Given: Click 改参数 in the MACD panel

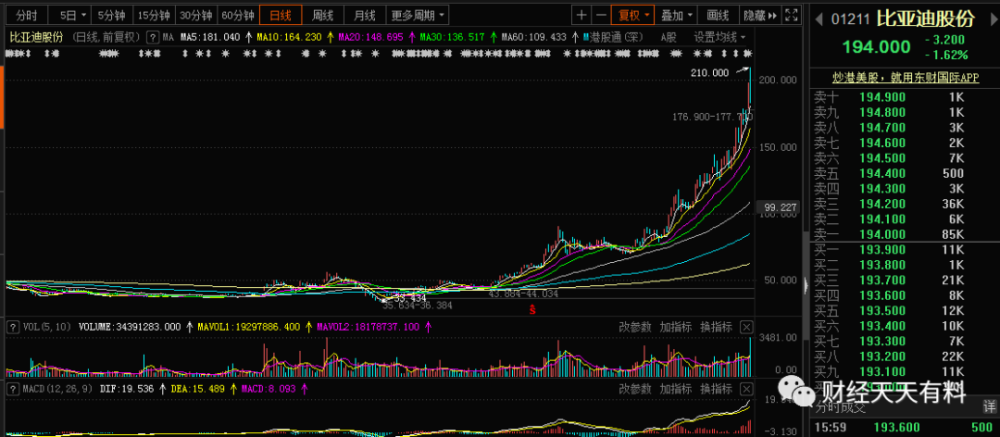Looking at the screenshot, I should (x=635, y=388).
